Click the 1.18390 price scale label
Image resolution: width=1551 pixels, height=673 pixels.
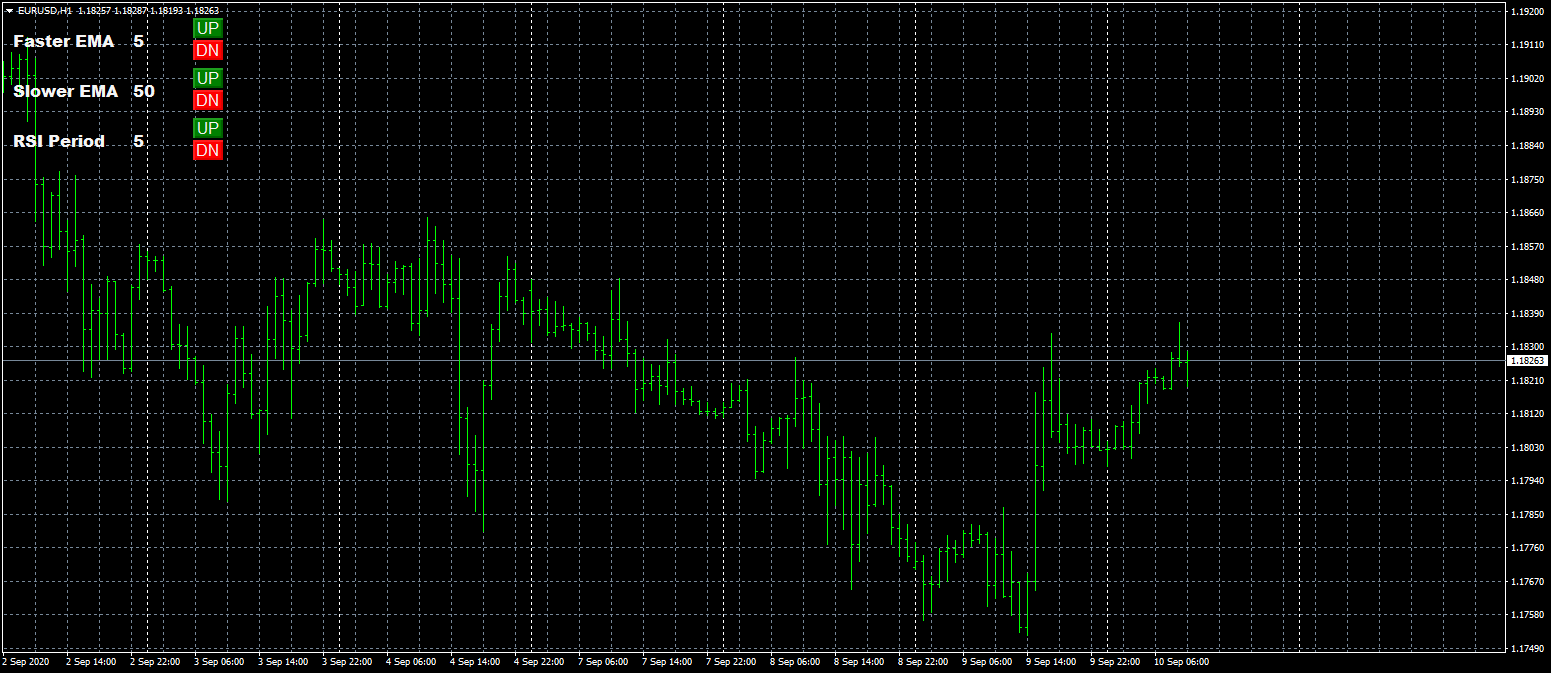[1526, 313]
